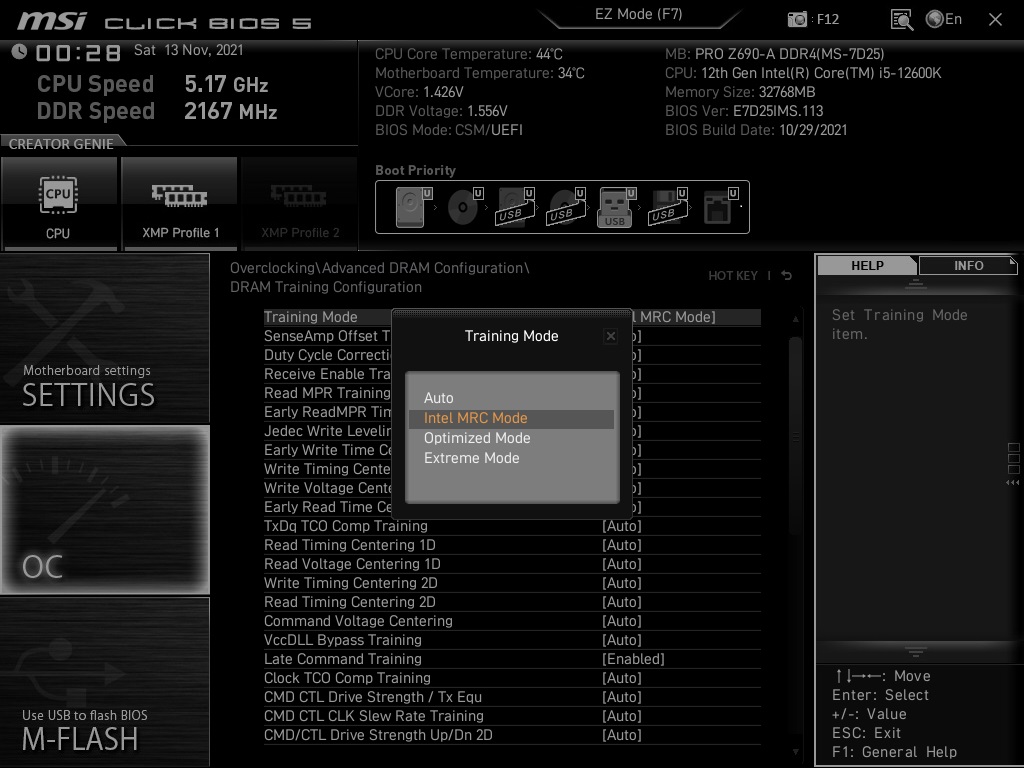This screenshot has width=1024, height=768.
Task: Open Write Timing Centering 2D value
Action: point(622,583)
